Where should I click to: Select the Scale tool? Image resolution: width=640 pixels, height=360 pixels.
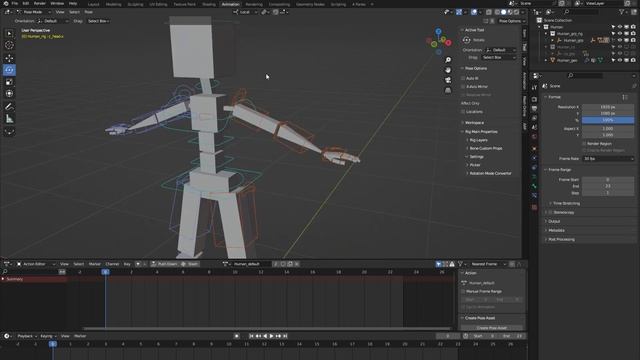coord(9,82)
